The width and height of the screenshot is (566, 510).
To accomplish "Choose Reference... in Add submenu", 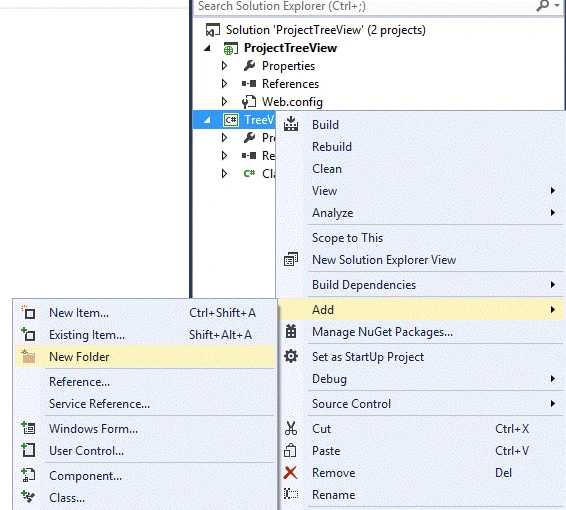I will pos(145,382).
